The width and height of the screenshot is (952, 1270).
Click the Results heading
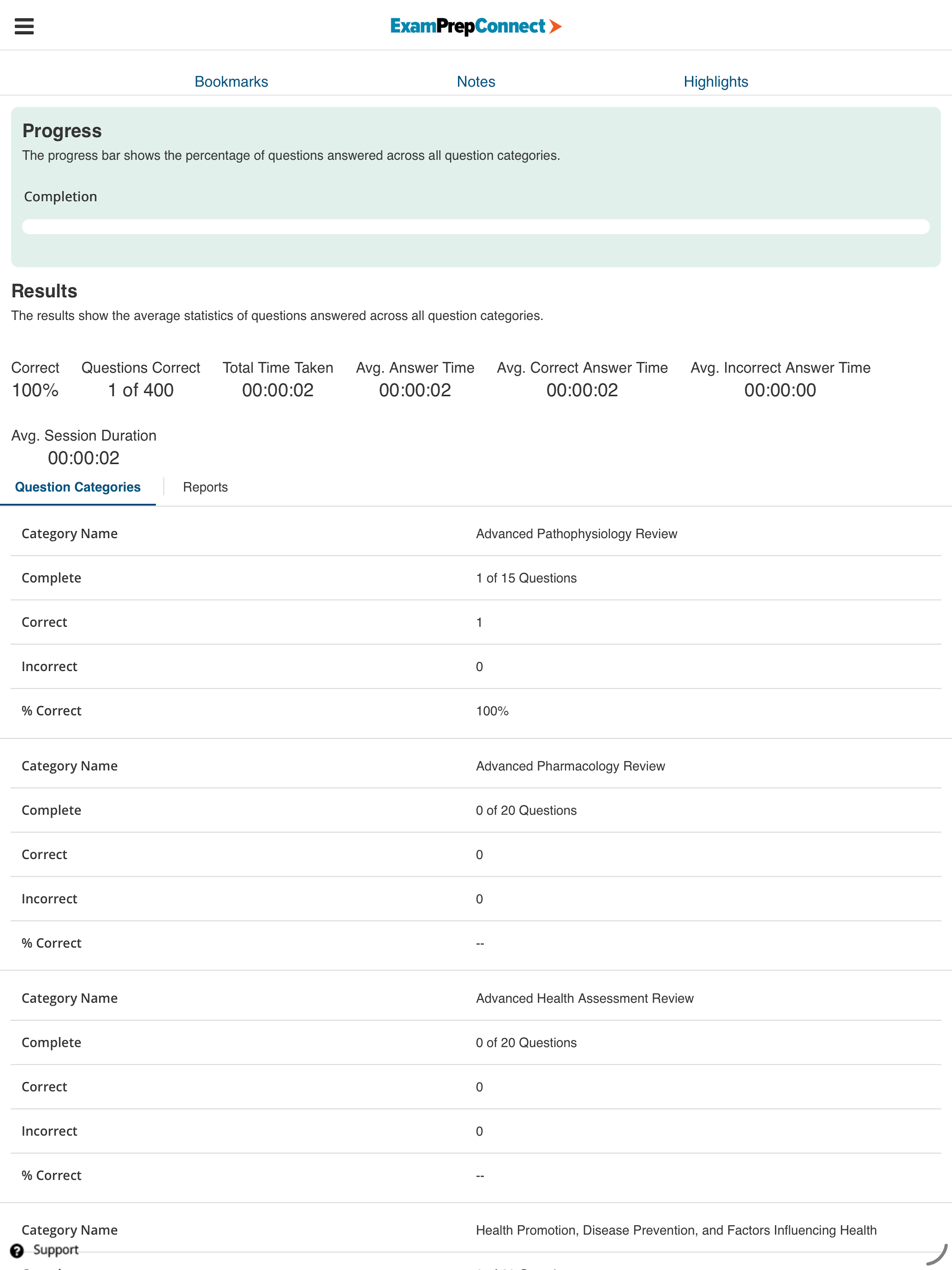coord(44,291)
